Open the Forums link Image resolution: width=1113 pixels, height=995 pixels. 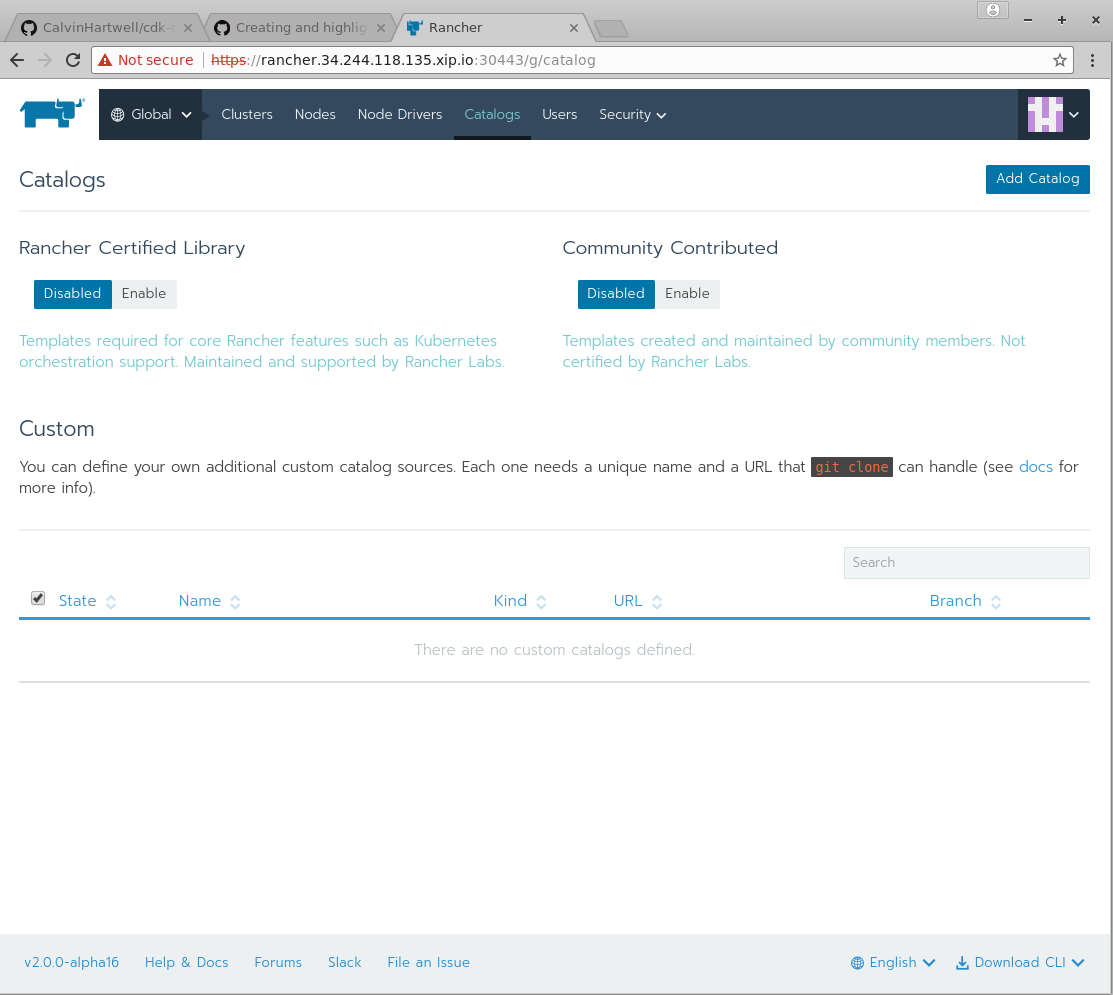tap(278, 962)
